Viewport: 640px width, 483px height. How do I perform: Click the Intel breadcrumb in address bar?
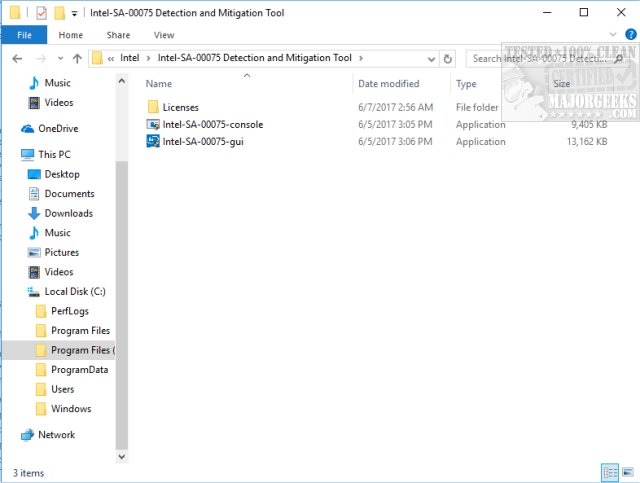click(129, 58)
